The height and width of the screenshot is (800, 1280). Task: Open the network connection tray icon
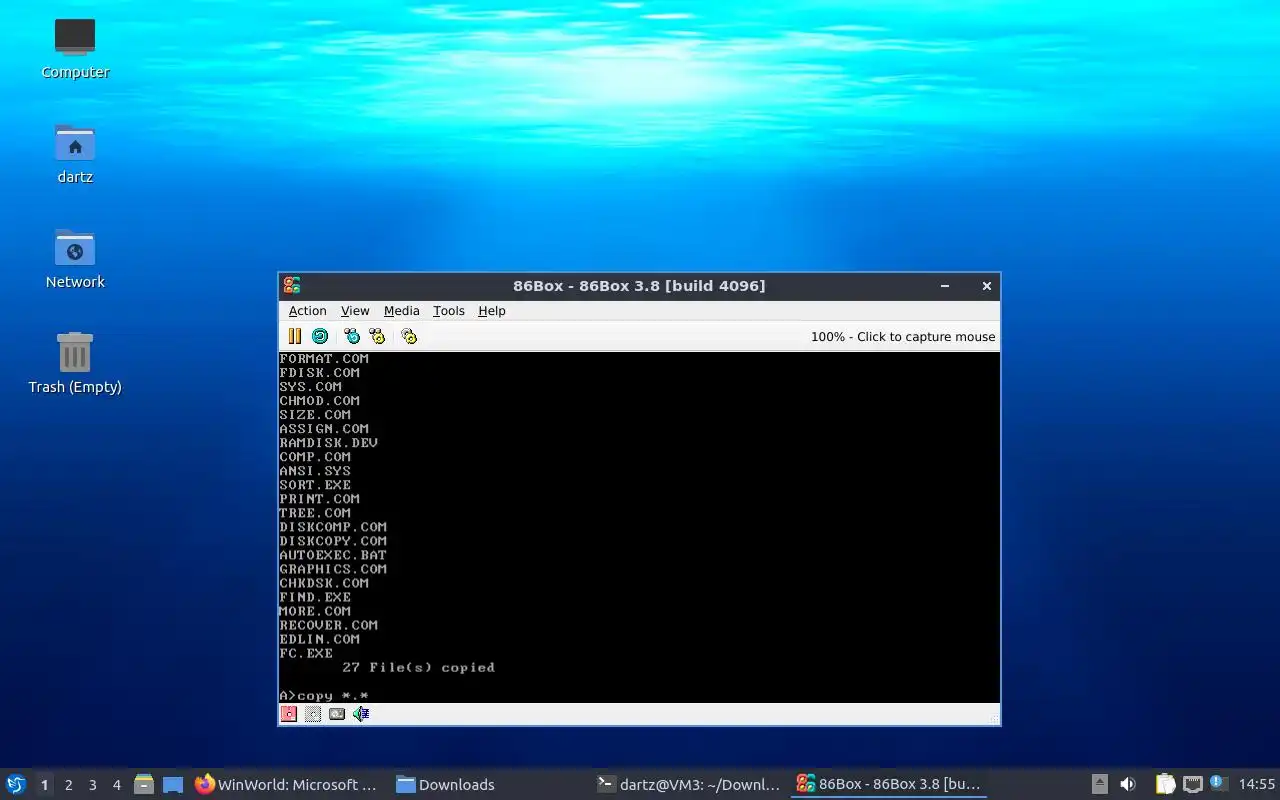(x=1192, y=784)
